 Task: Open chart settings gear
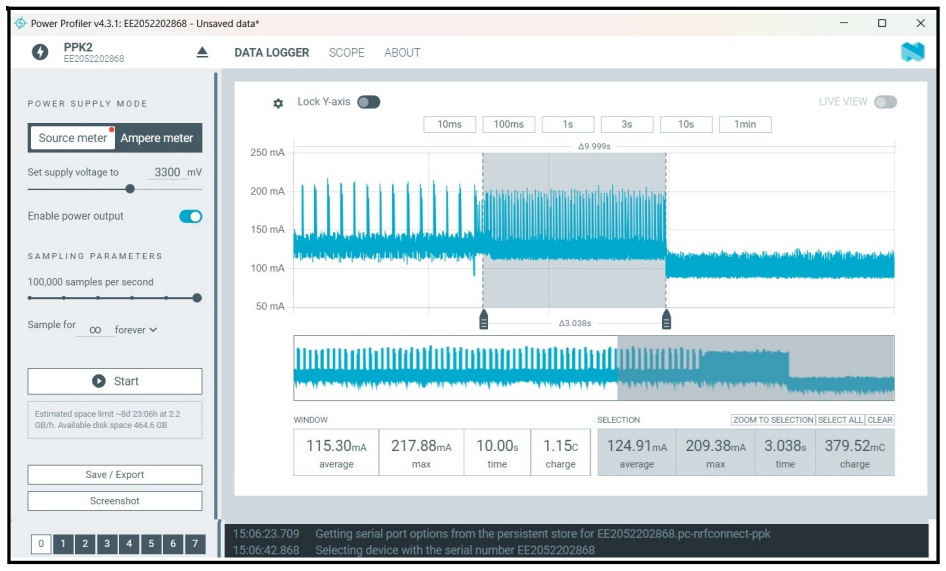[278, 103]
